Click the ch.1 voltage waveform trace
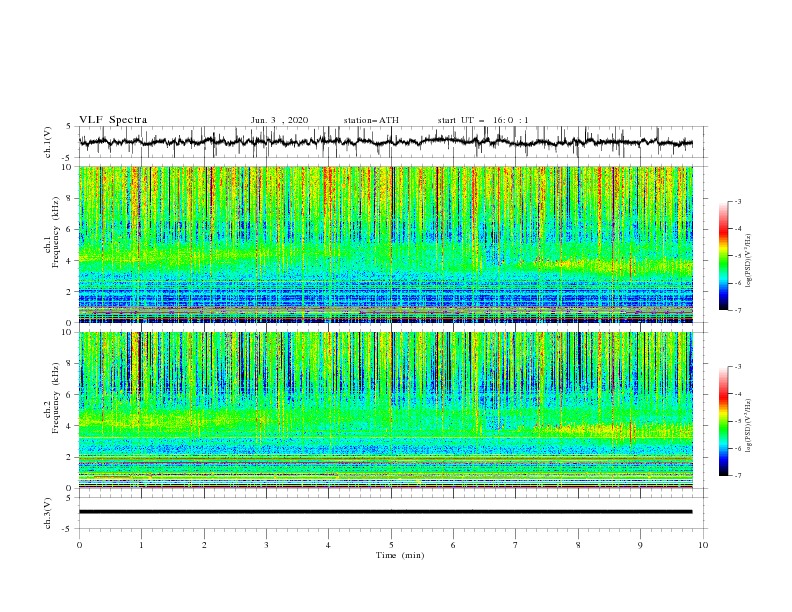The image size is (792, 612). pyautogui.click(x=385, y=141)
